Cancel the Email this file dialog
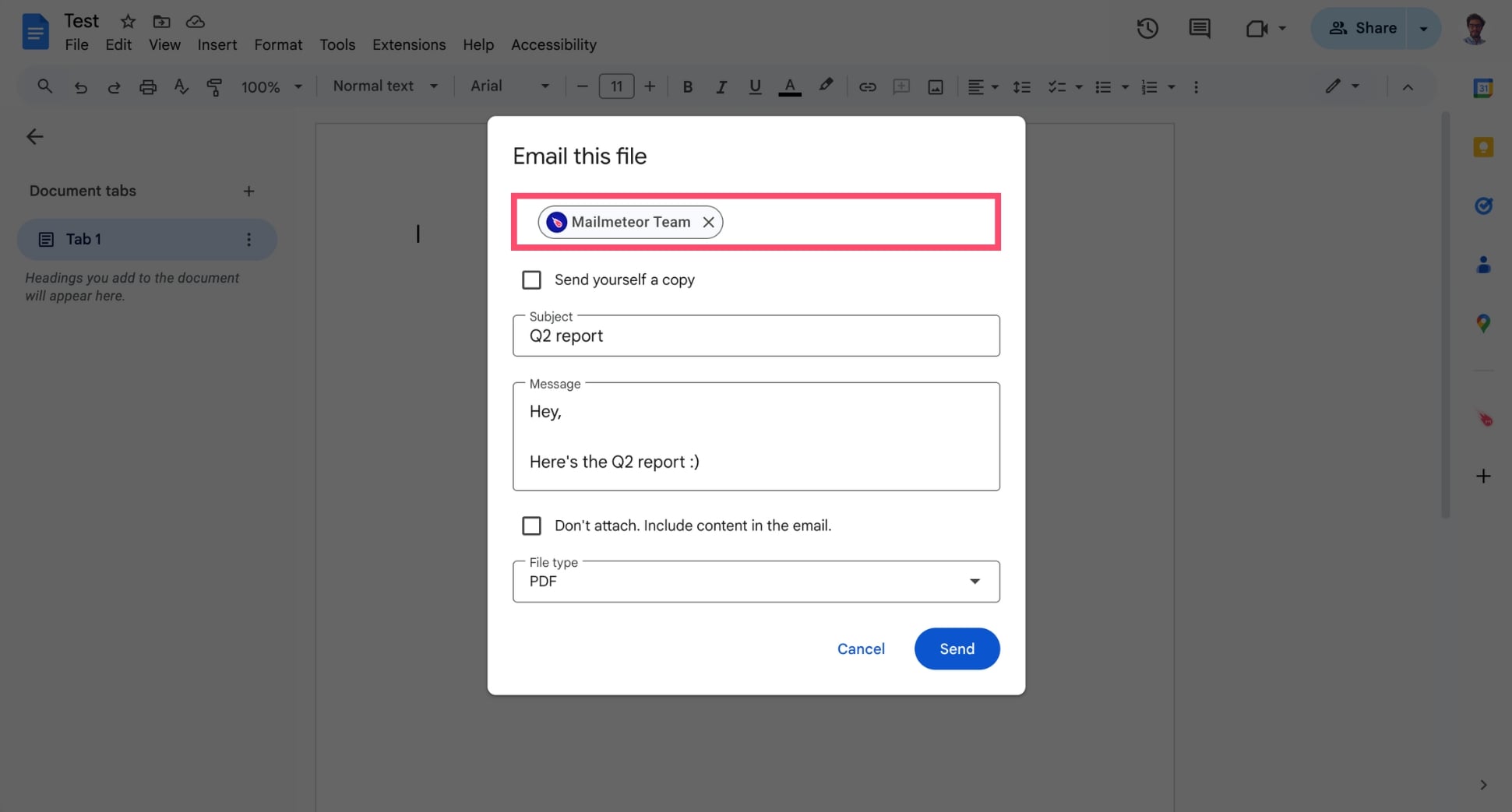 [861, 649]
